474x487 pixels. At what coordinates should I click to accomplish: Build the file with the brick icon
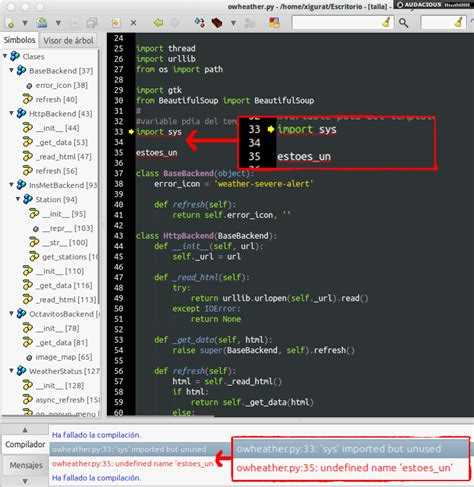[x=217, y=23]
